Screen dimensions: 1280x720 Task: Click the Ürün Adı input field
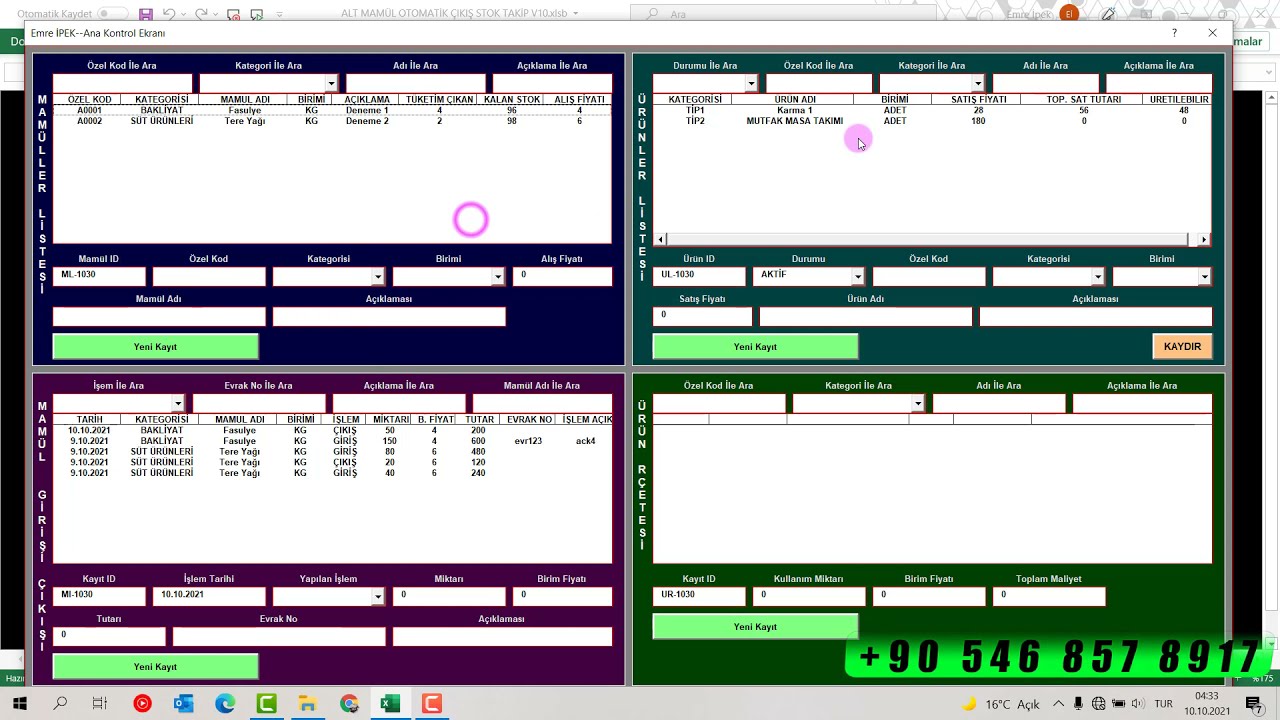coord(865,317)
